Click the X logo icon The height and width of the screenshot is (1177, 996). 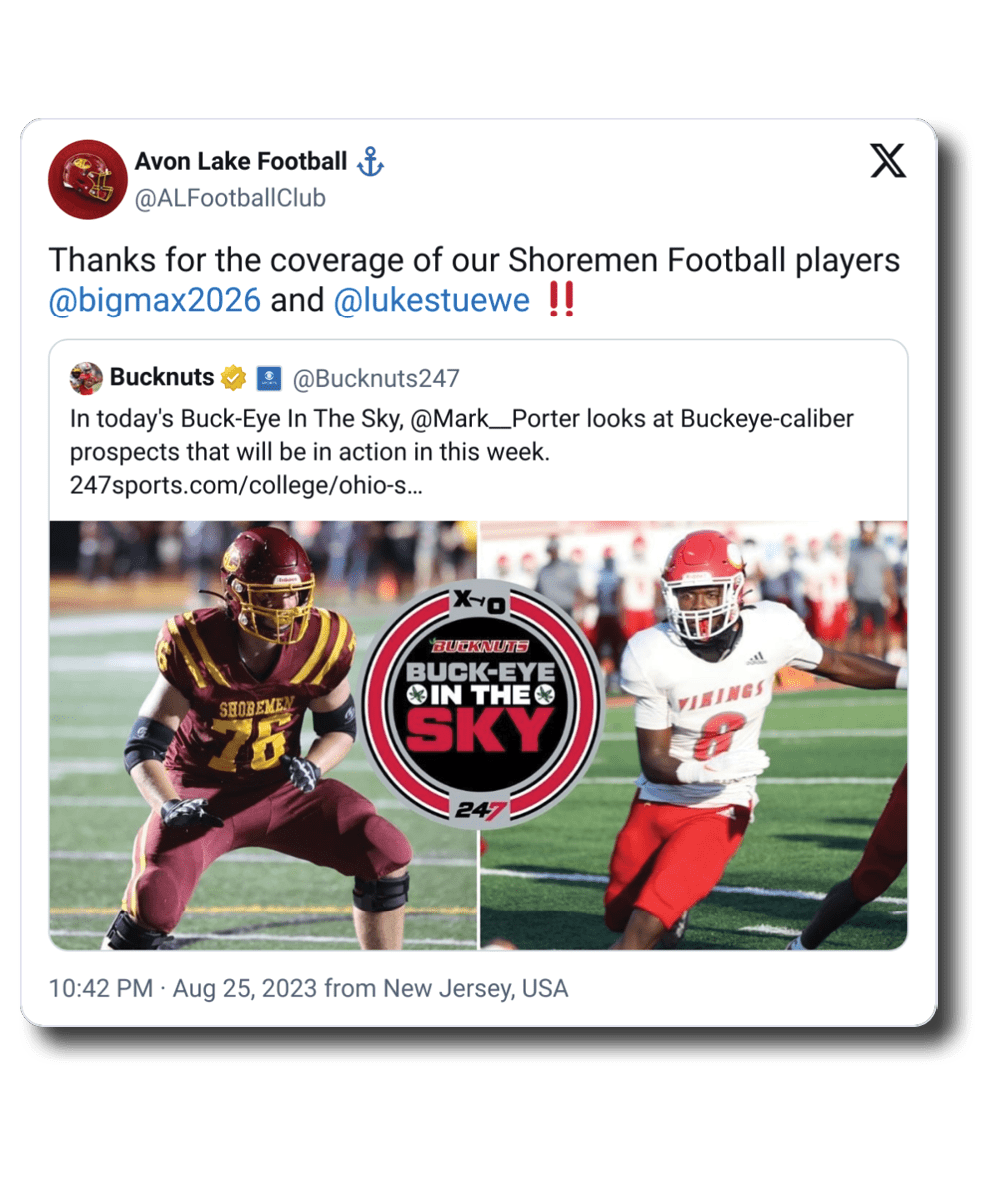tap(888, 161)
